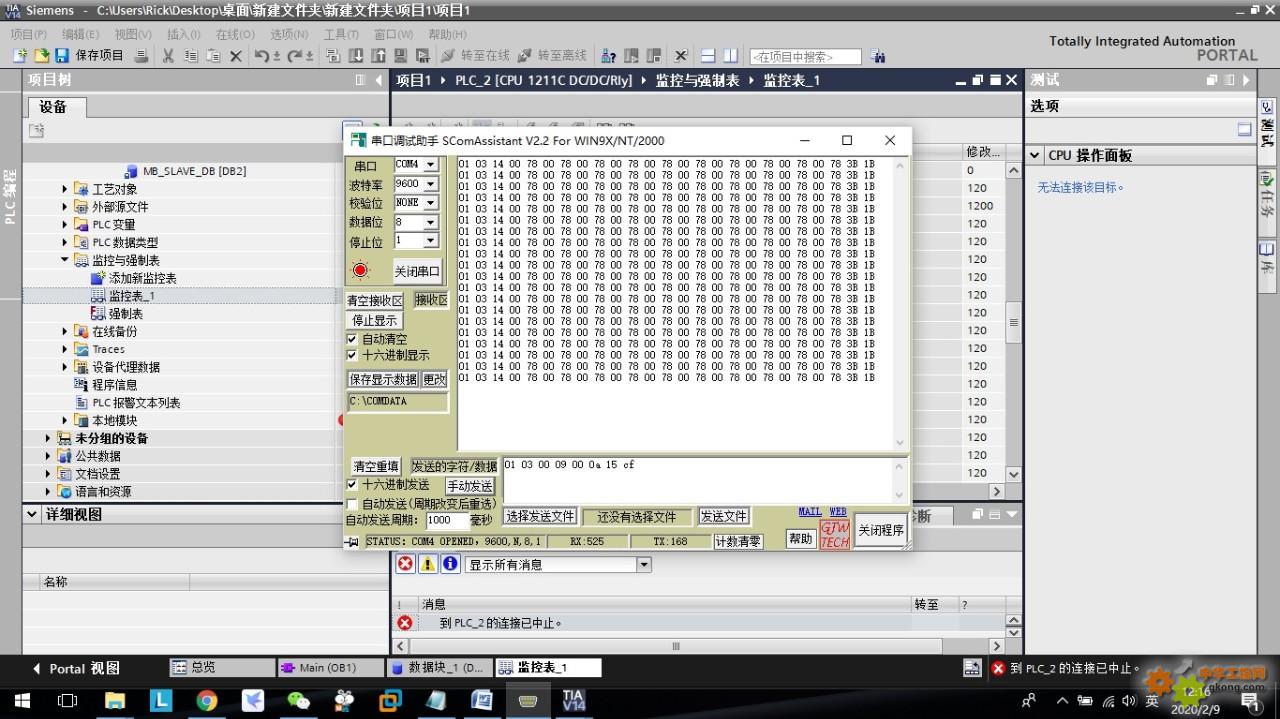
Task: Toggle the 十六进制显示 checkbox
Action: click(352, 355)
